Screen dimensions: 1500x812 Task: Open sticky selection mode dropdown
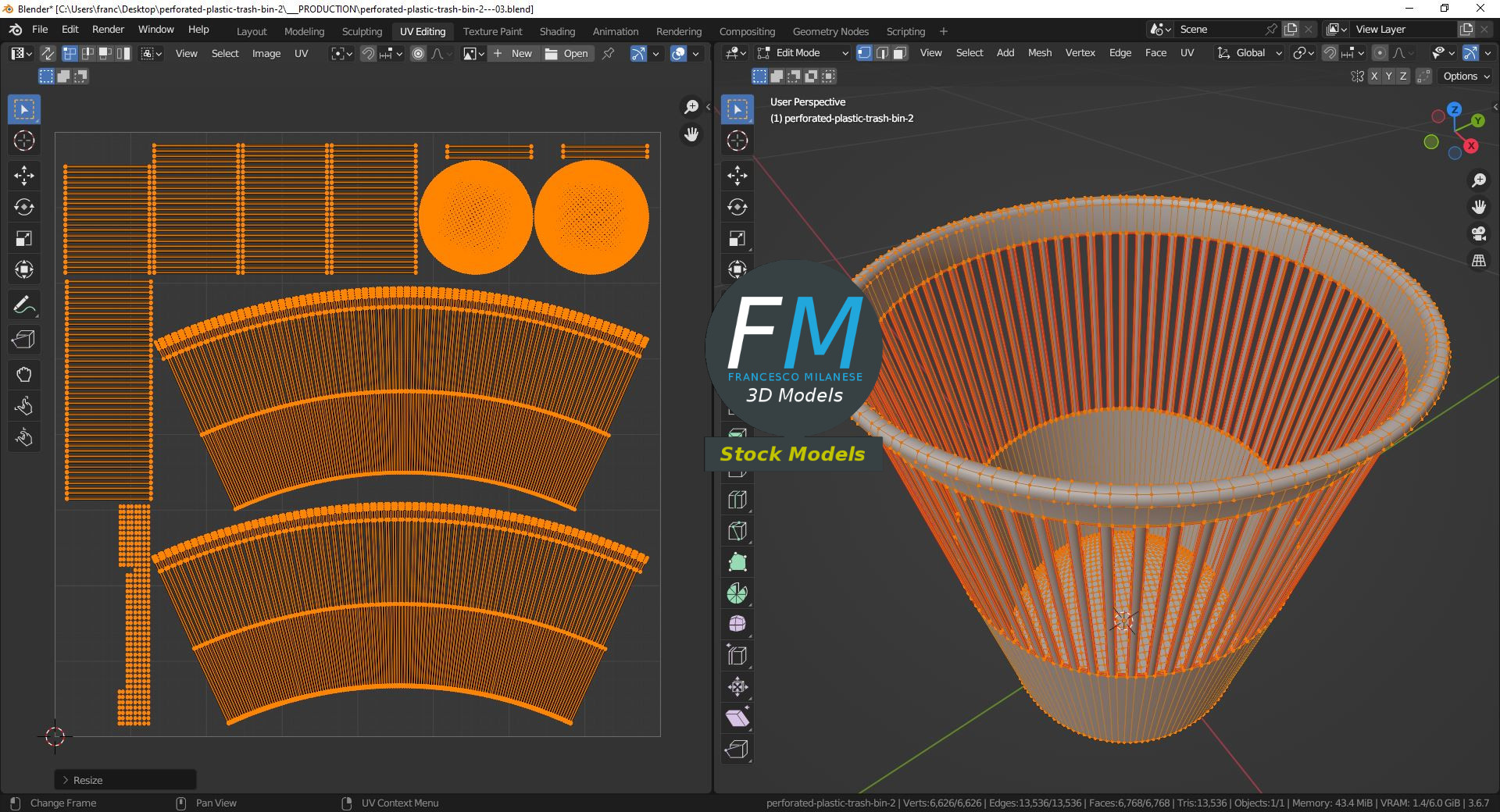pos(152,53)
